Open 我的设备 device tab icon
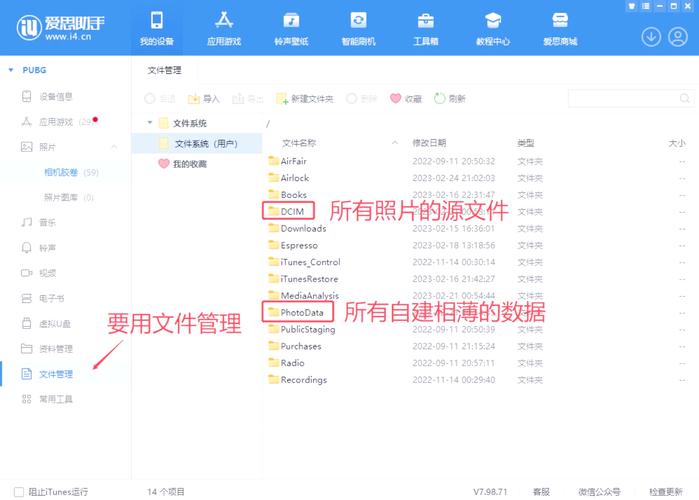The width and height of the screenshot is (699, 500). point(156,20)
